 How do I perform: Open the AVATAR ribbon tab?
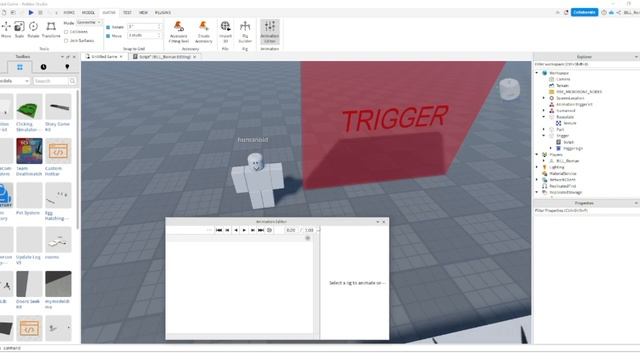[109, 13]
